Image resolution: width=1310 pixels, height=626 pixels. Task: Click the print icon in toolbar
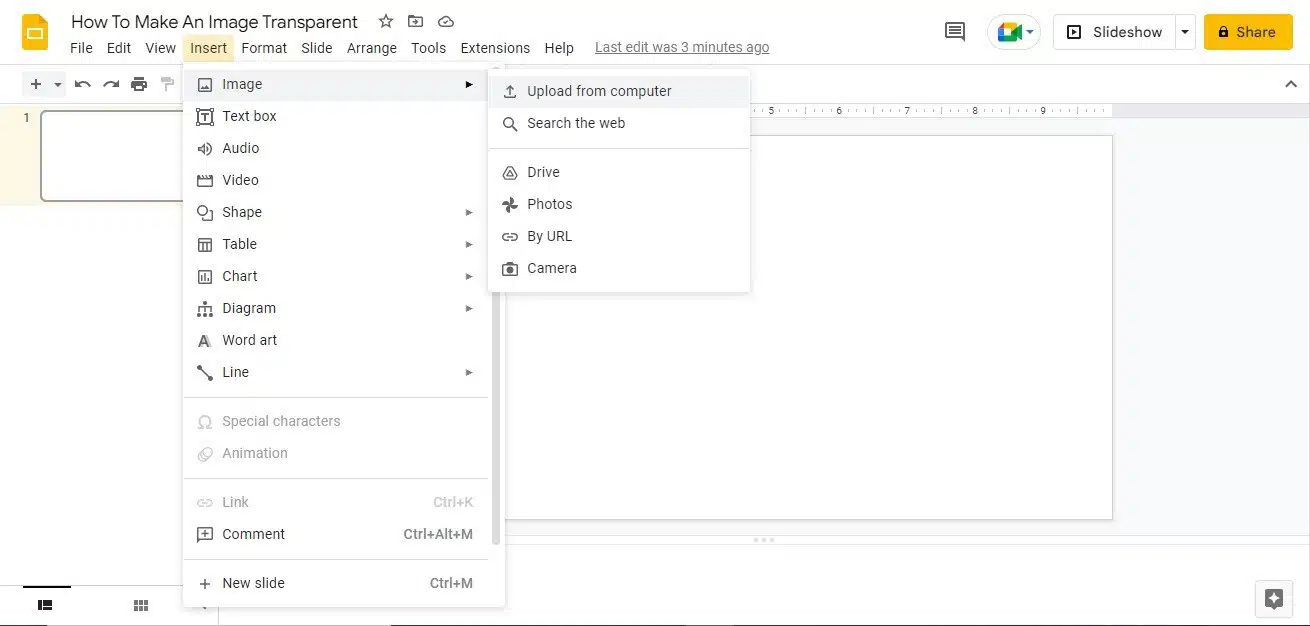pyautogui.click(x=139, y=84)
